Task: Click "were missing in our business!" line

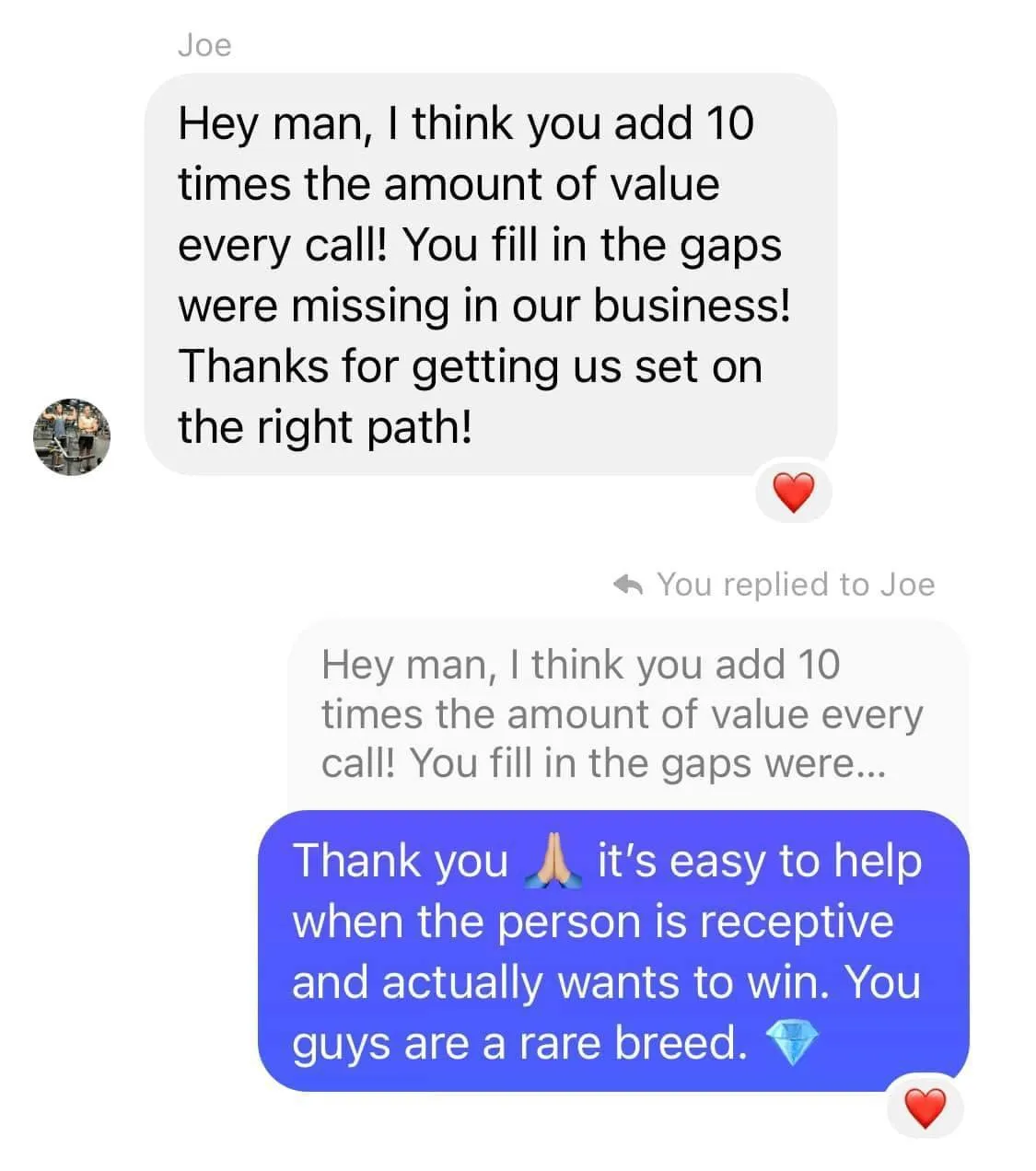Action: (484, 306)
